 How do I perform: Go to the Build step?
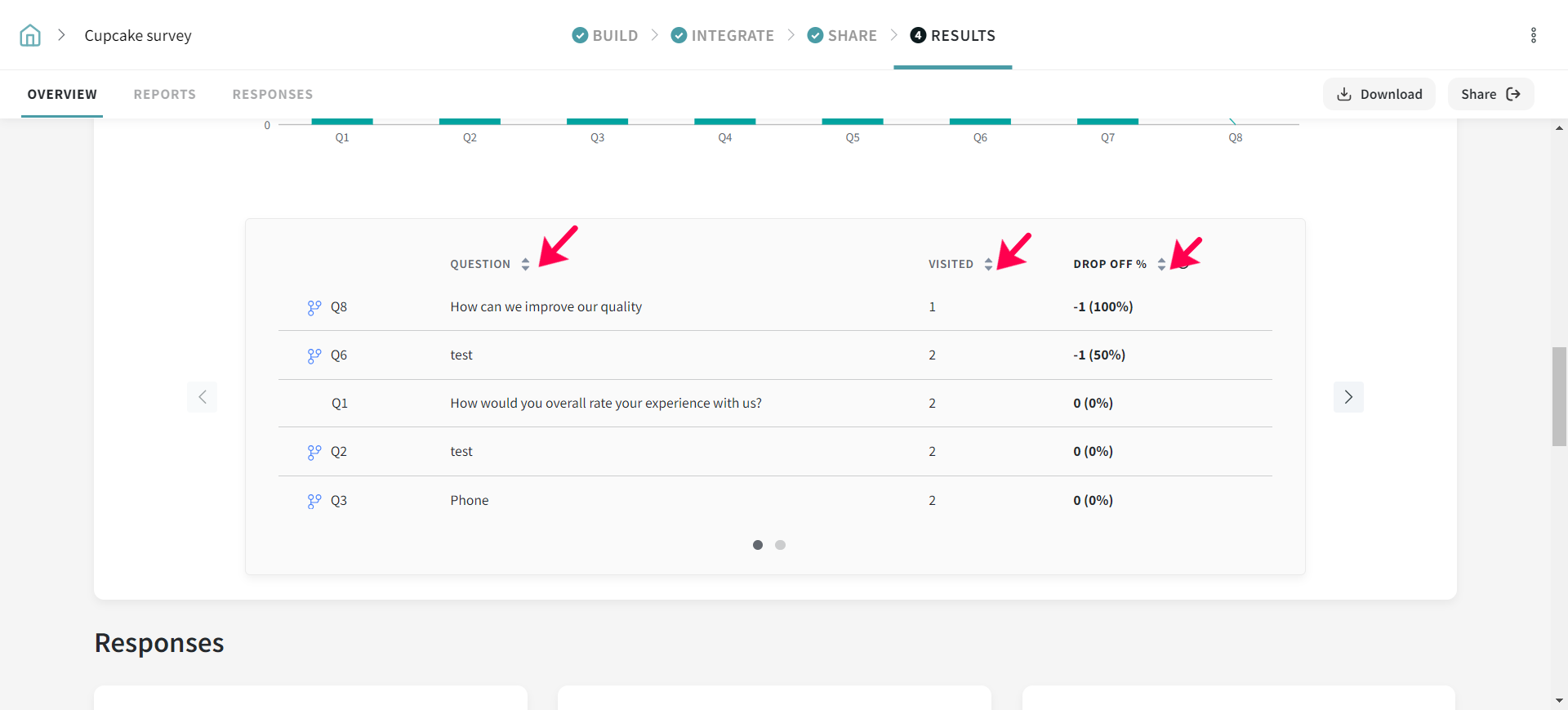point(605,35)
